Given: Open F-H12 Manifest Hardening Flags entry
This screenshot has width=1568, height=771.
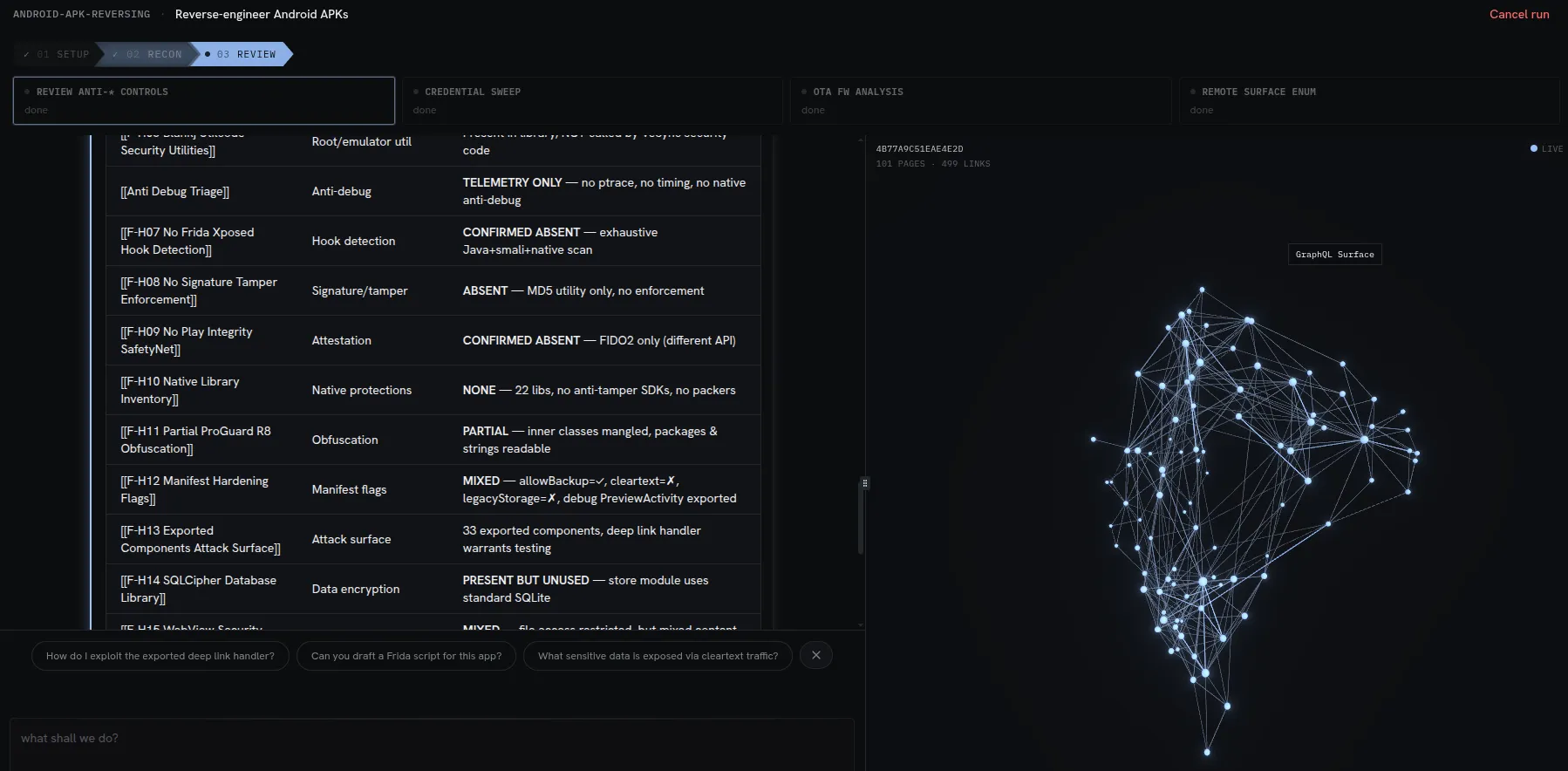Looking at the screenshot, I should coord(194,489).
